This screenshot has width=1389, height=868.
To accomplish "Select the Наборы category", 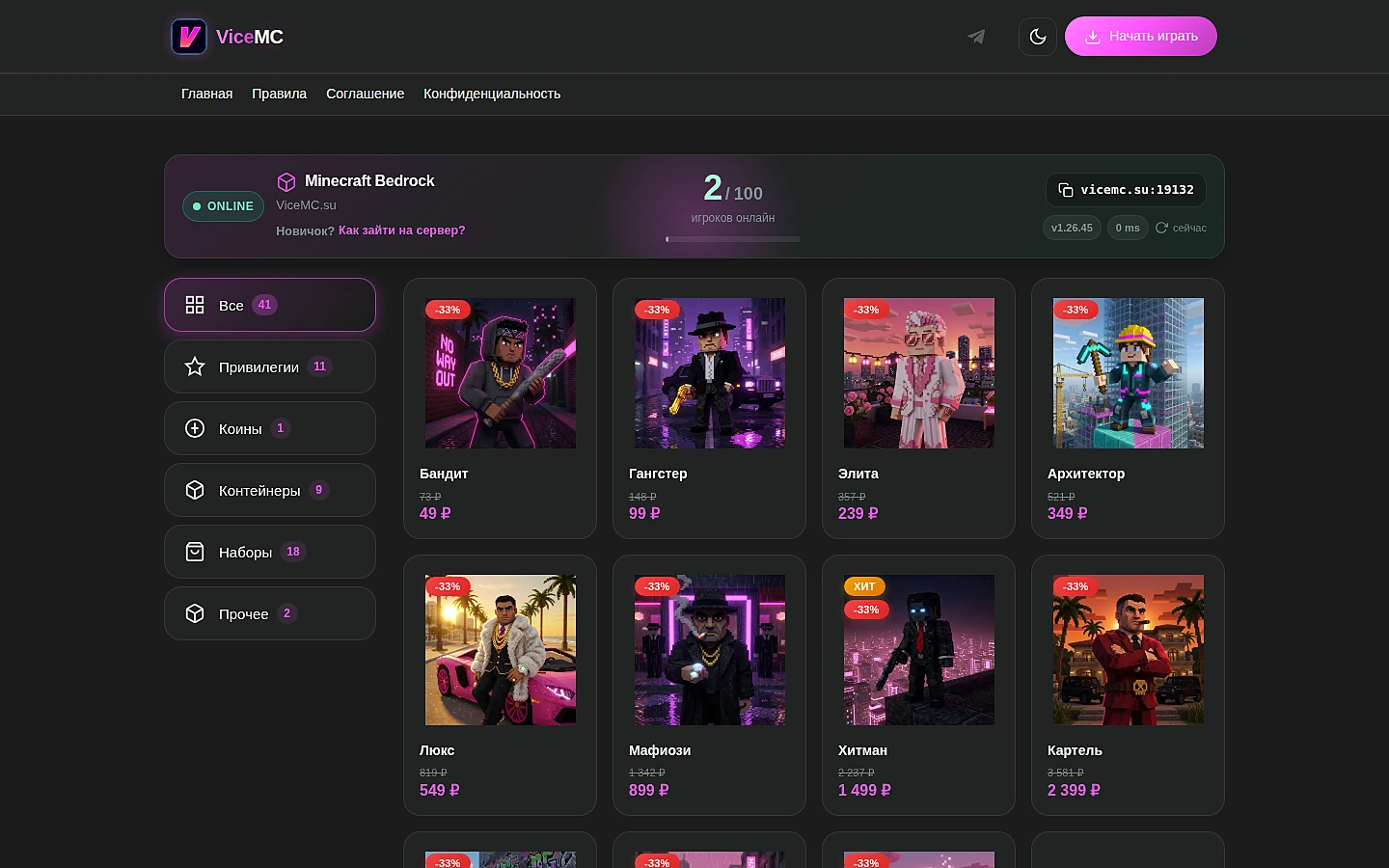I will click(270, 552).
